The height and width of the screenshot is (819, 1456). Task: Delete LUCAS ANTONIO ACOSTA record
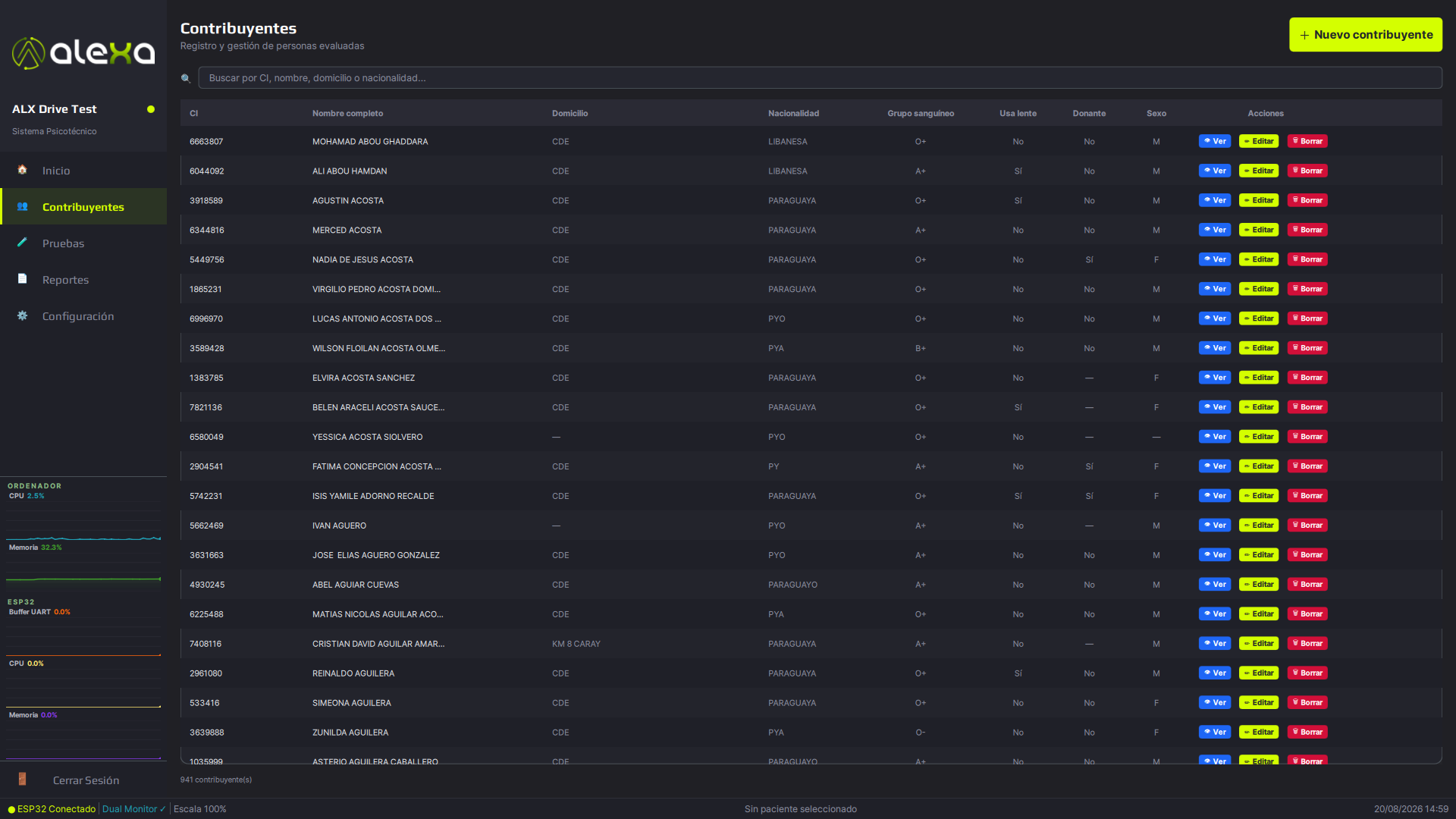[1307, 318]
